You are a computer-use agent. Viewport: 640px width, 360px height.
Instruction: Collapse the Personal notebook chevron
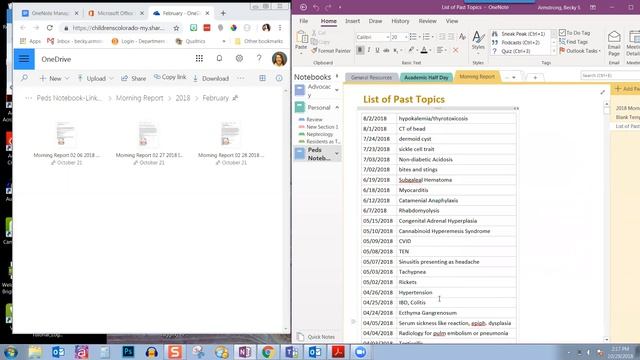(x=337, y=107)
